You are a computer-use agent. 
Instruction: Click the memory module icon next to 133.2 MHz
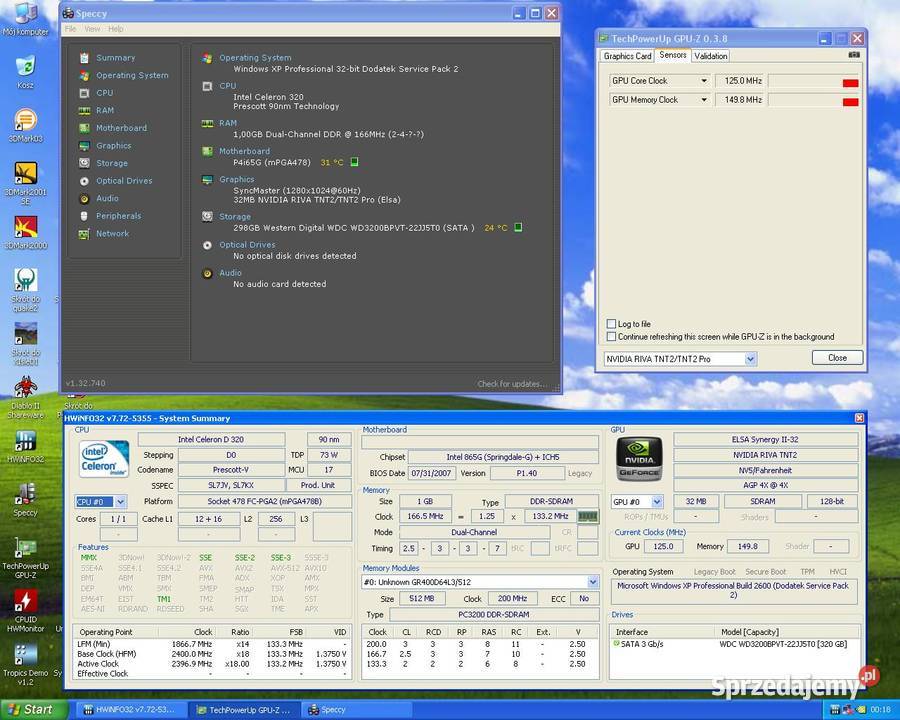click(x=588, y=516)
